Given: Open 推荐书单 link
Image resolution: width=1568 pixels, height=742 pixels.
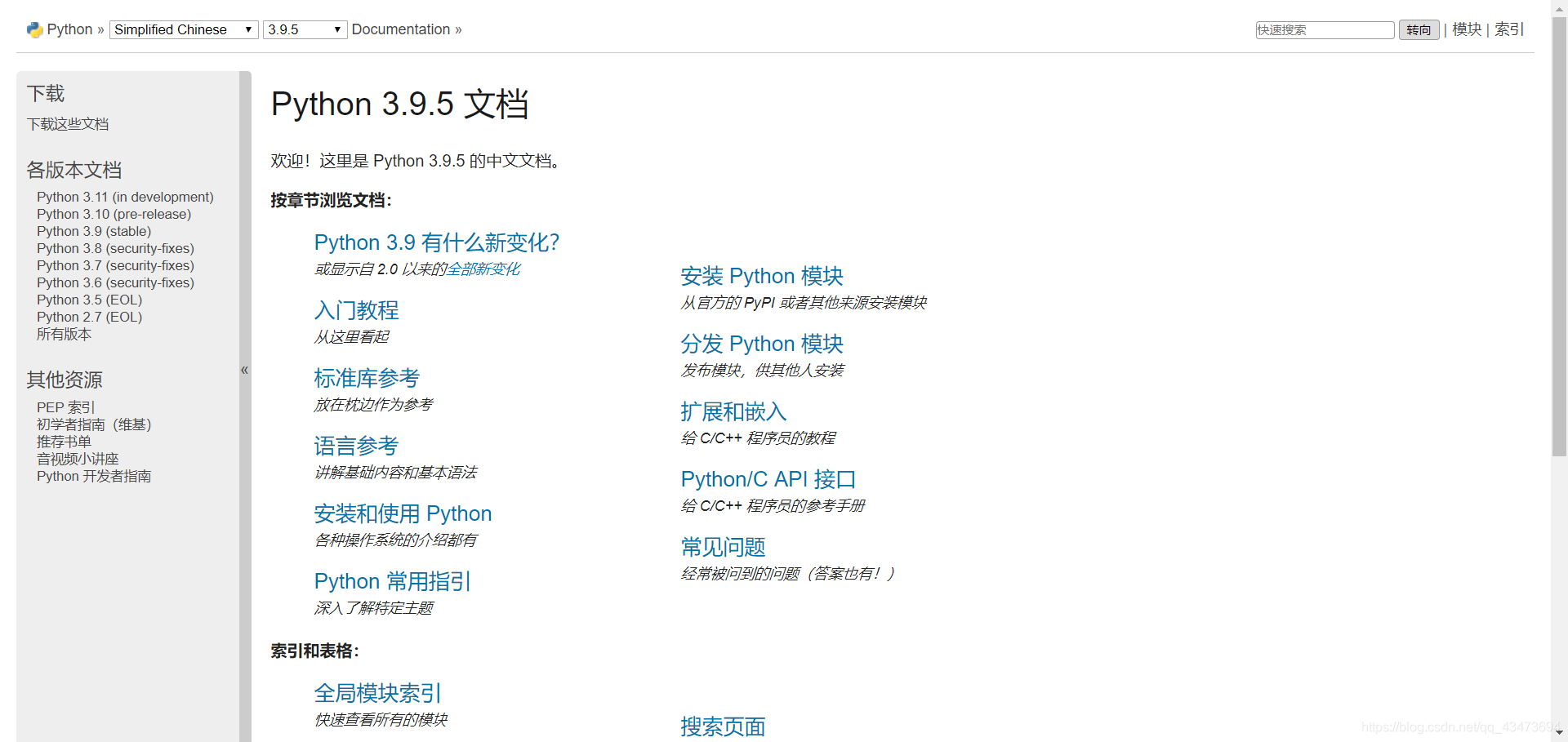Looking at the screenshot, I should [x=64, y=442].
